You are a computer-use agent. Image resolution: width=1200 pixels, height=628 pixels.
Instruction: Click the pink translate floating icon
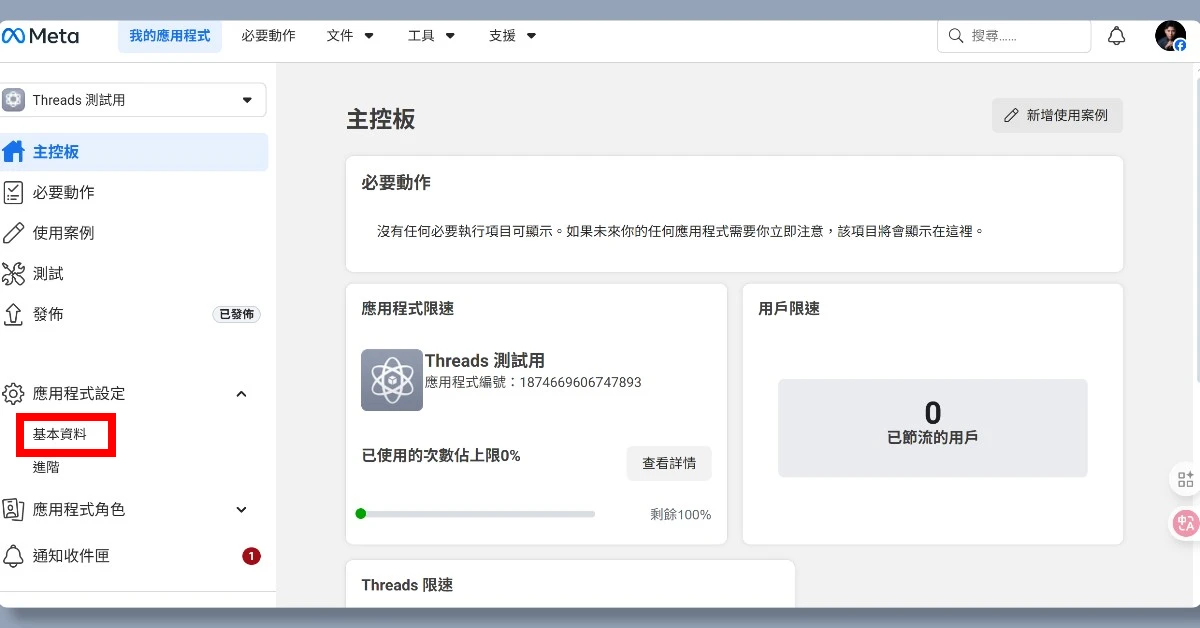[x=1186, y=522]
